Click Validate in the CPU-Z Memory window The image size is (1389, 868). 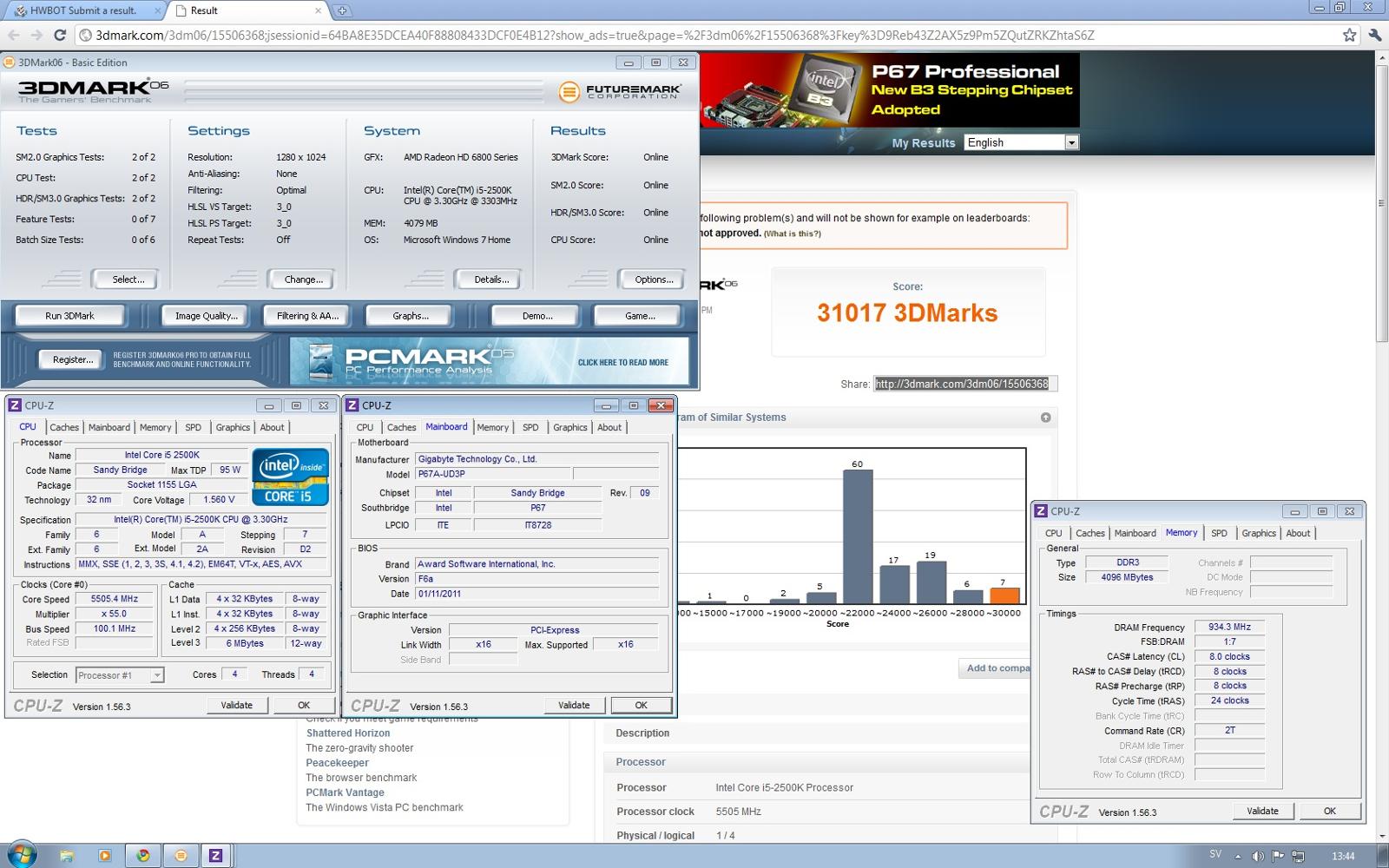coord(1262,811)
